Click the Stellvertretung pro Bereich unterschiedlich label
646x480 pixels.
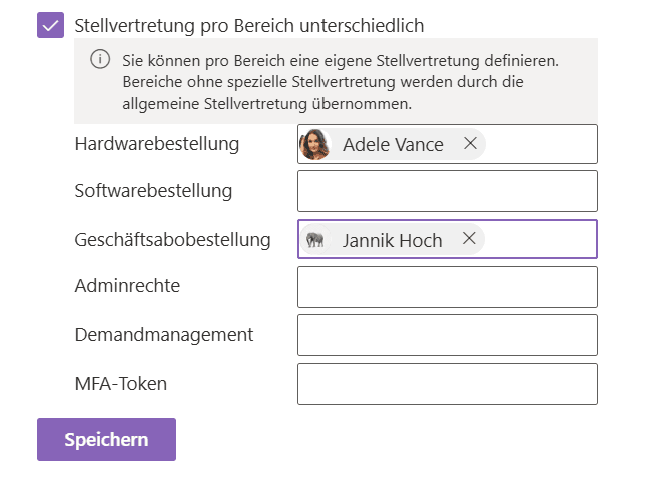[x=249, y=26]
